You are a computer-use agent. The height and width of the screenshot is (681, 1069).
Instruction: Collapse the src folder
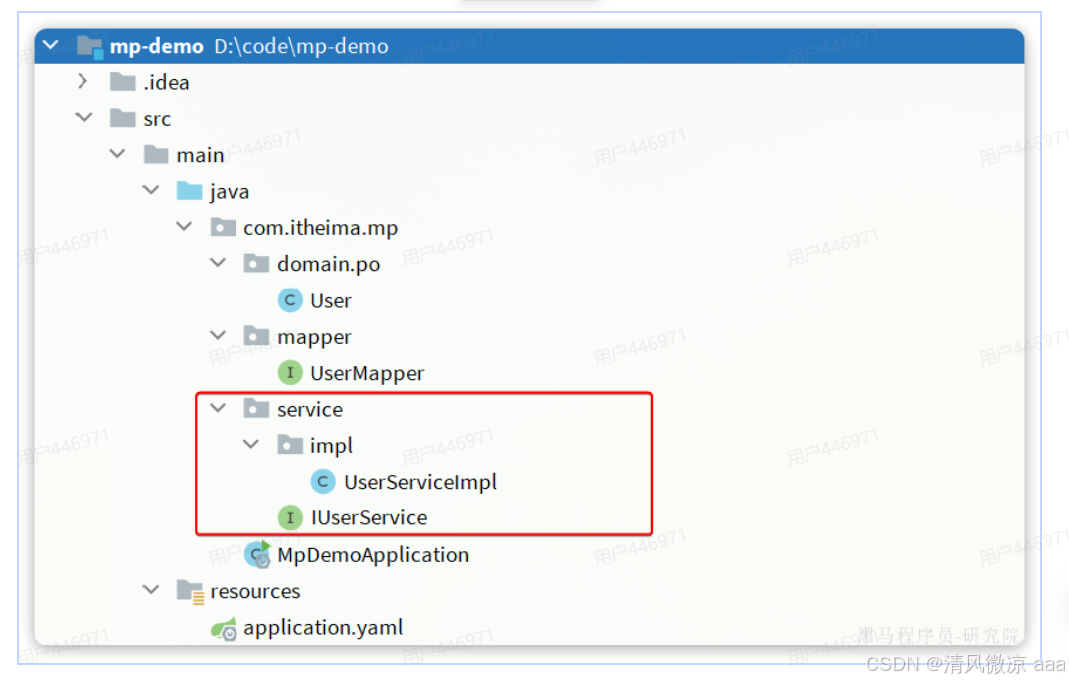pyautogui.click(x=84, y=118)
